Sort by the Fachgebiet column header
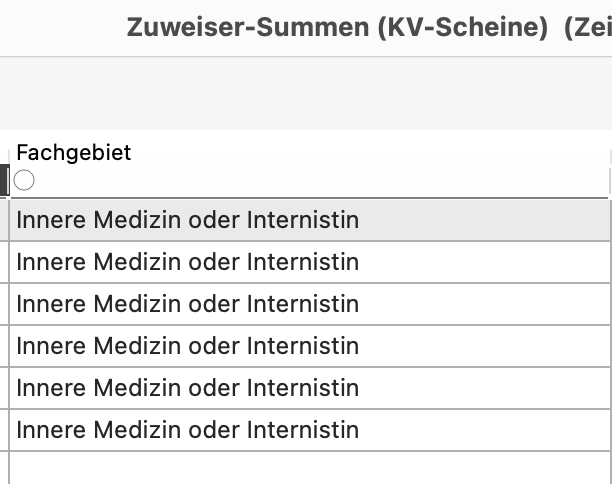 coord(74,153)
